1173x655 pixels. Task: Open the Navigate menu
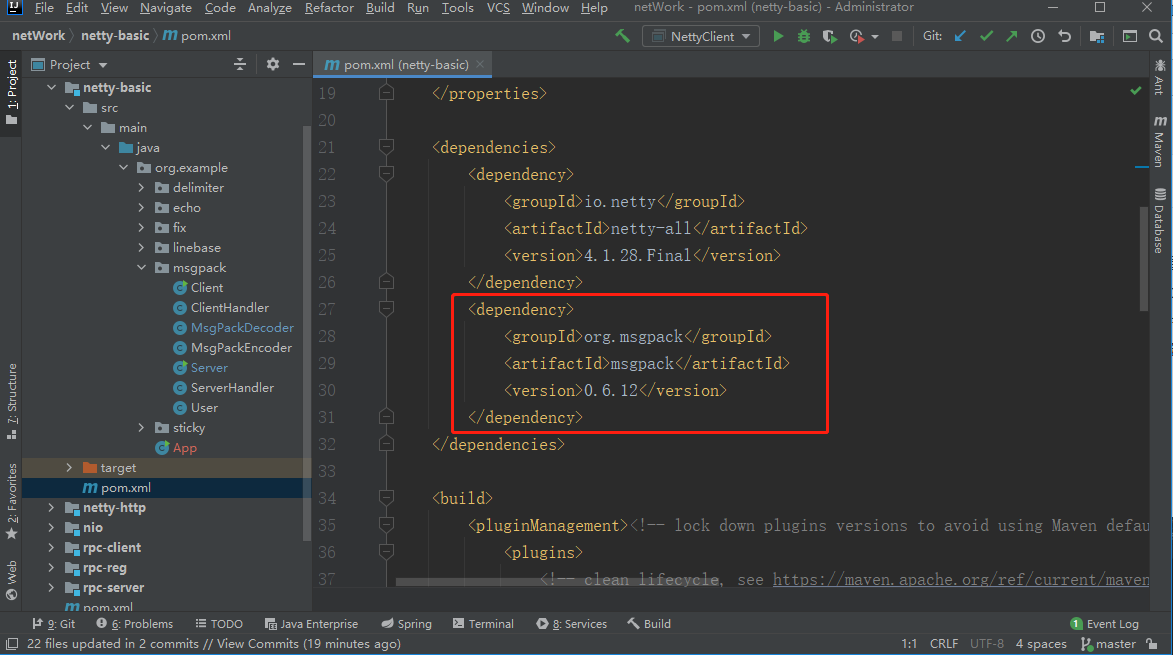(x=165, y=7)
